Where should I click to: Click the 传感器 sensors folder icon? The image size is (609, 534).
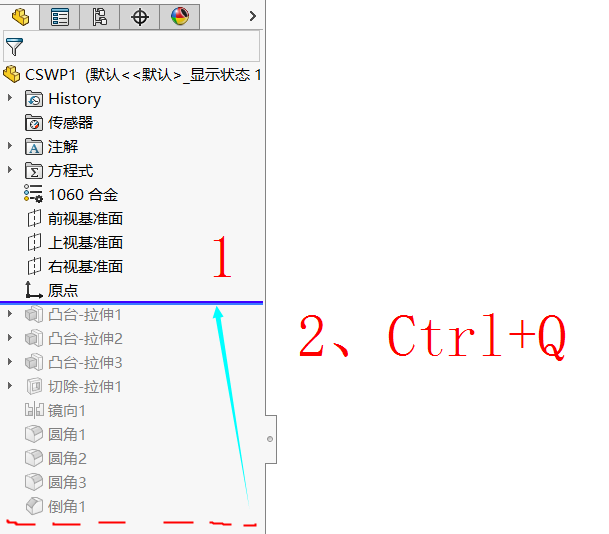point(34,123)
